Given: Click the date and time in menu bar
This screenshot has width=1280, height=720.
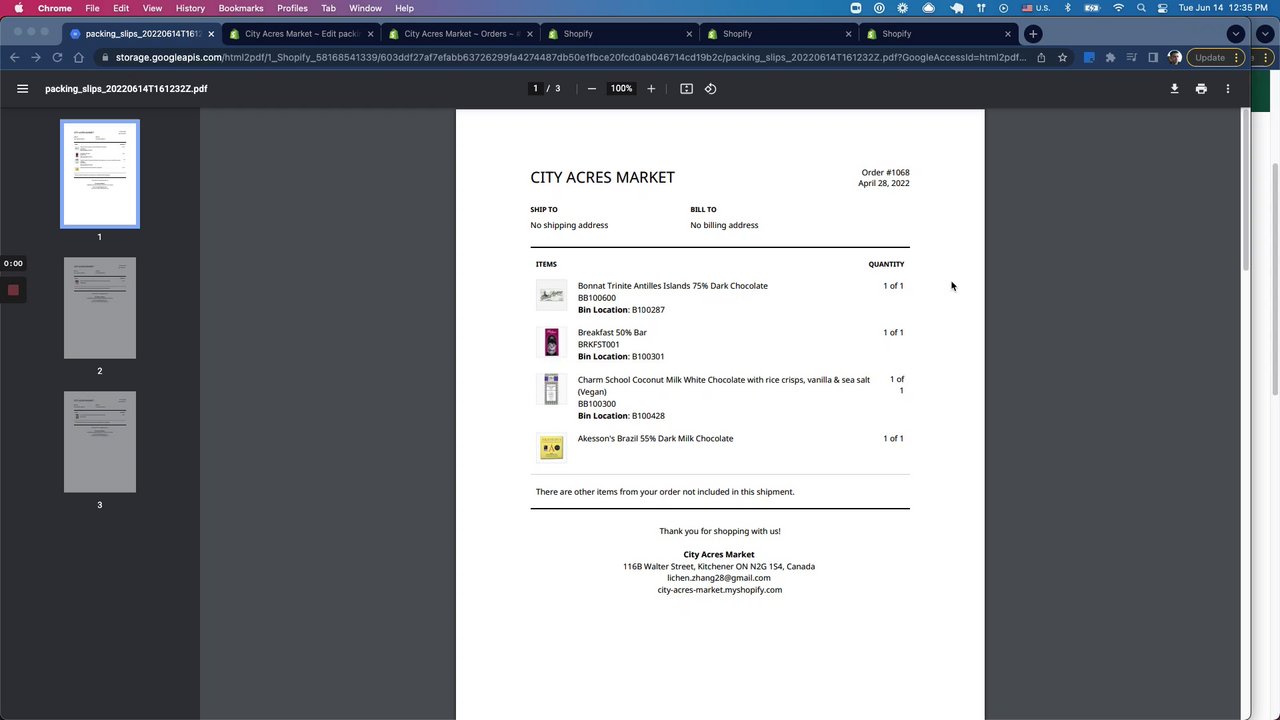Looking at the screenshot, I should coord(1225,8).
